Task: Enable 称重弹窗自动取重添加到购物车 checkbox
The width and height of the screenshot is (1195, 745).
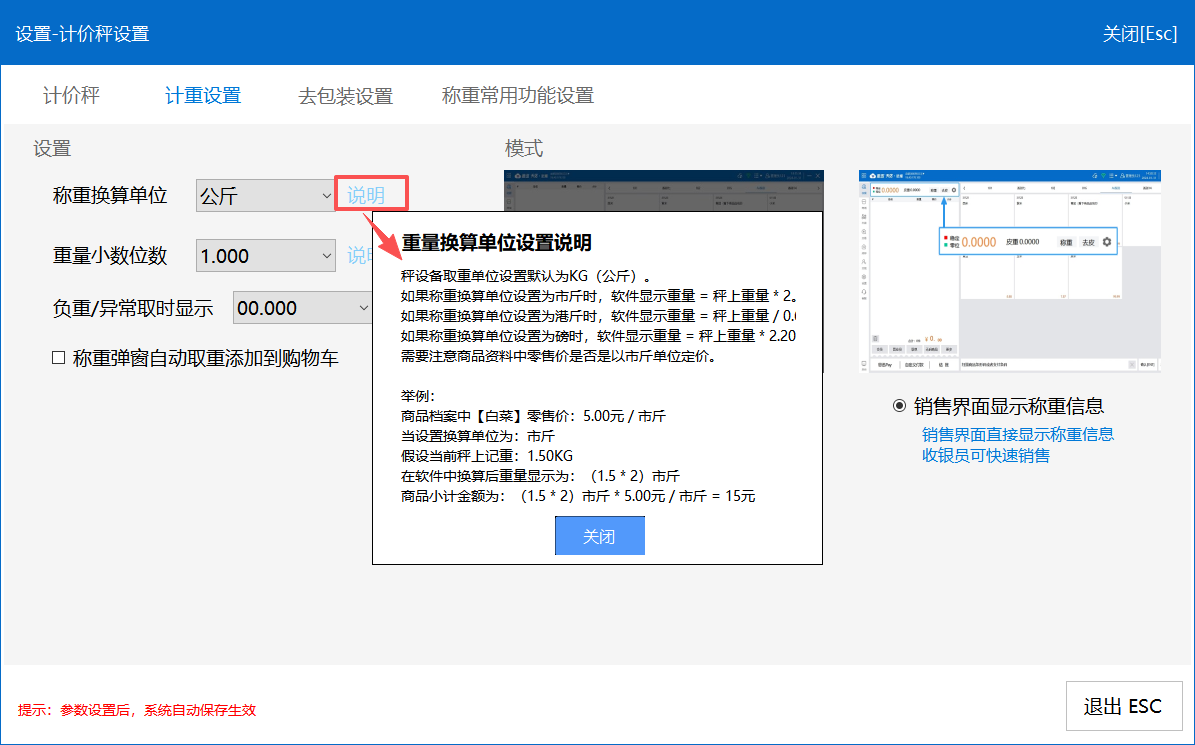Action: point(59,357)
